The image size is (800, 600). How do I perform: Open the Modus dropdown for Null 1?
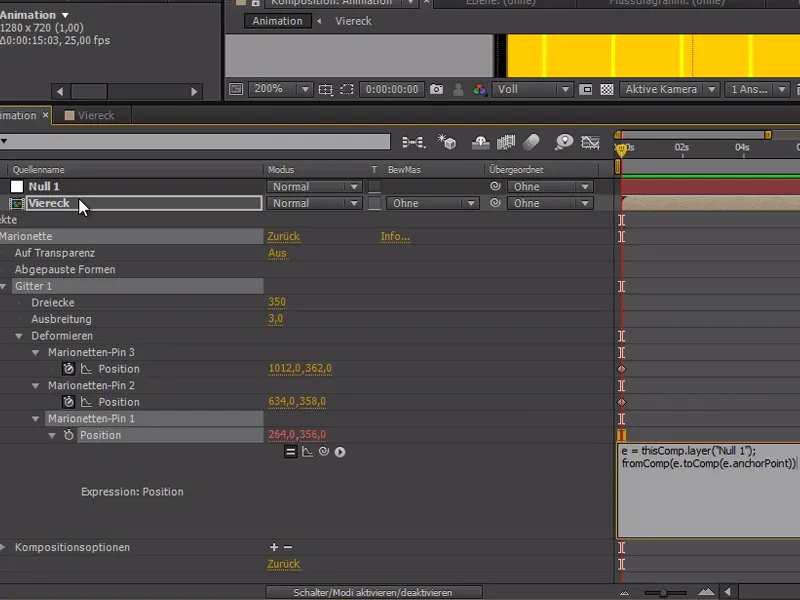pyautogui.click(x=314, y=187)
